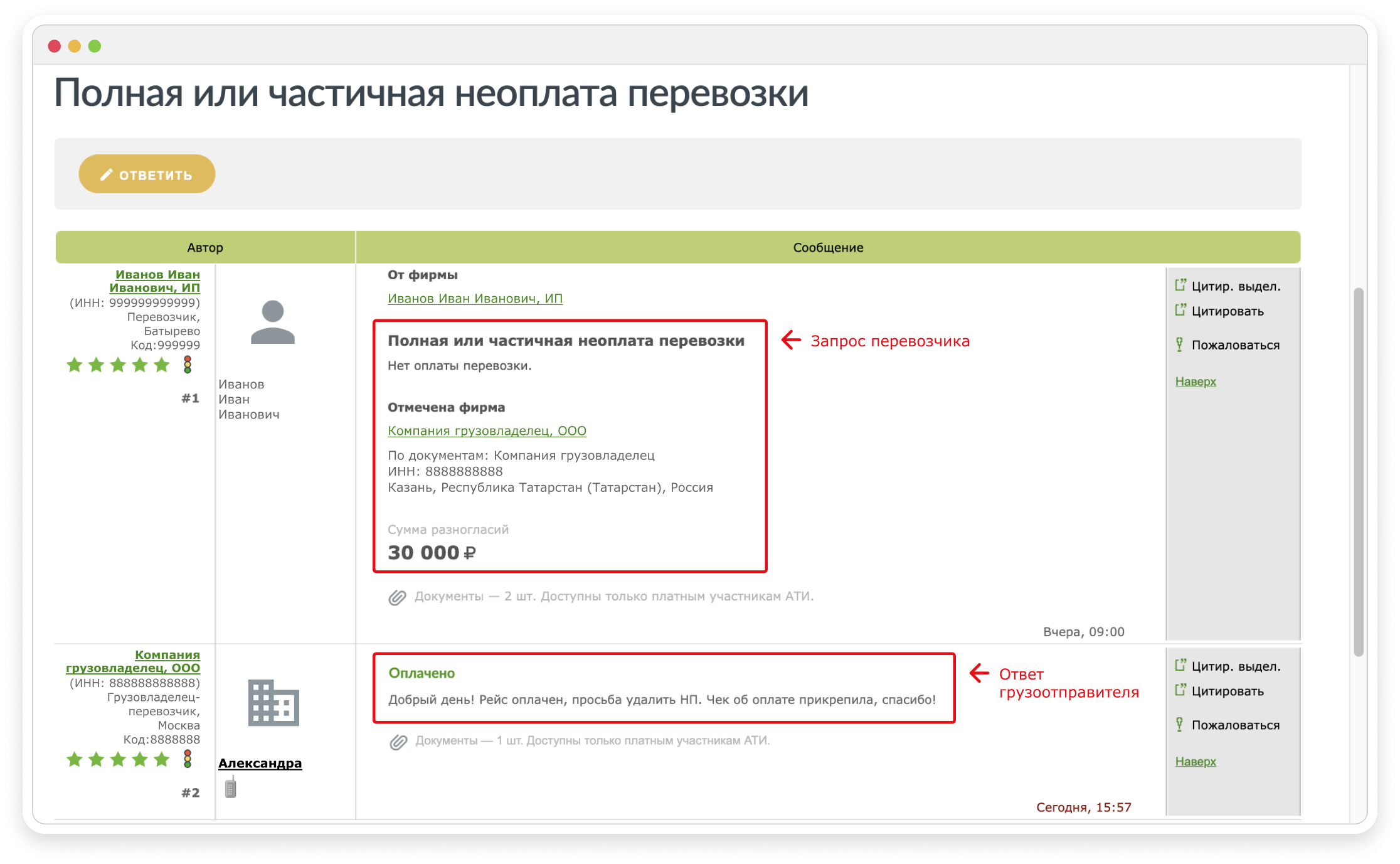This screenshot has height=864, width=1400.
Task: Click the green Оплачено status text
Action: (422, 673)
